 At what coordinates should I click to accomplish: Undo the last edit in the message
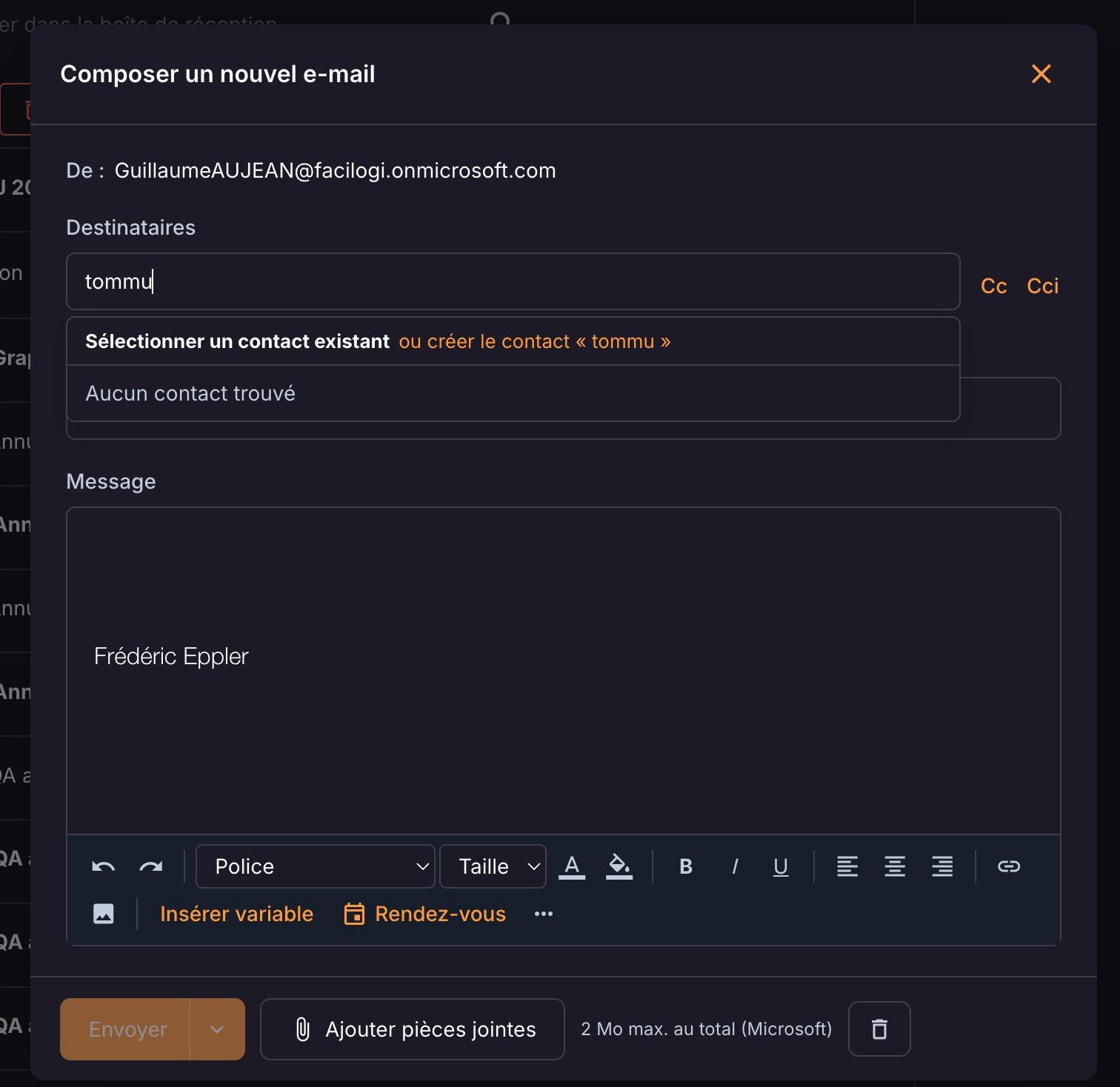[103, 866]
